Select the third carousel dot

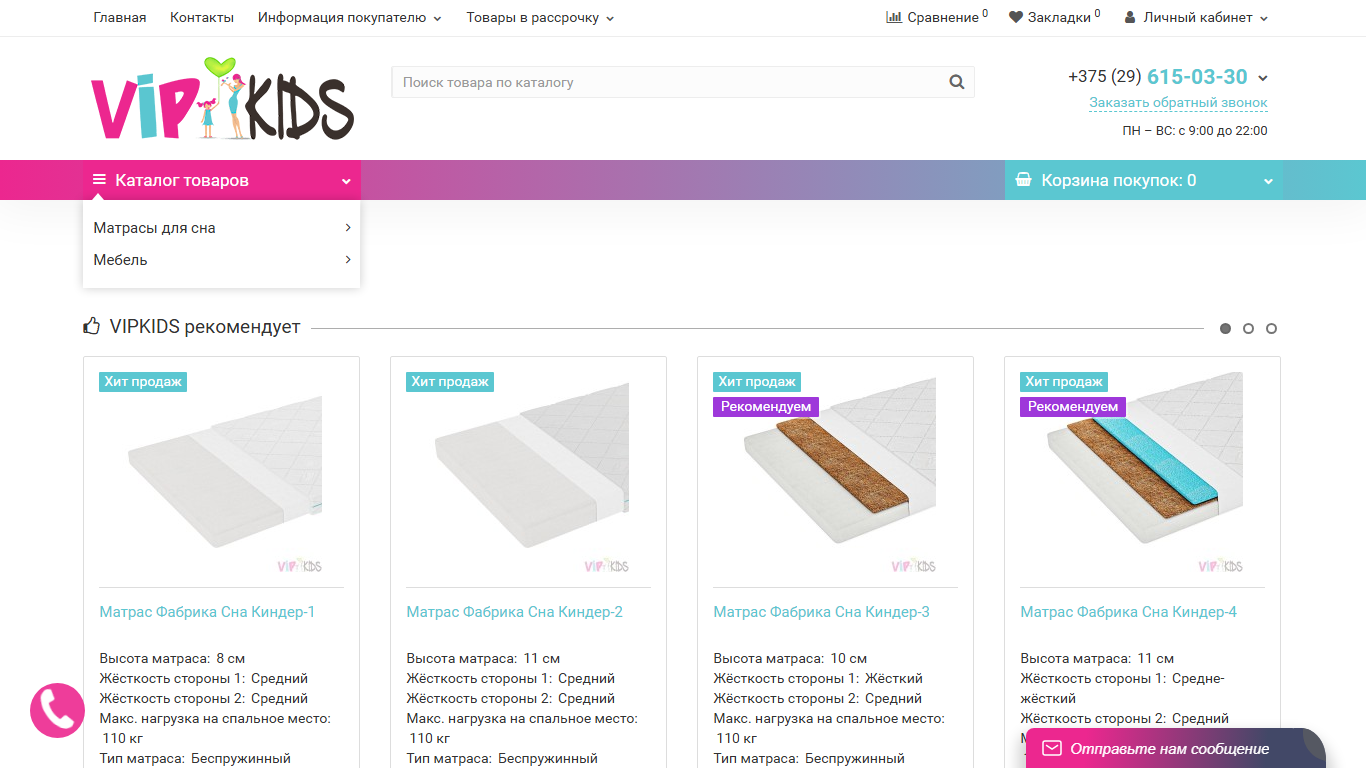coord(1271,328)
